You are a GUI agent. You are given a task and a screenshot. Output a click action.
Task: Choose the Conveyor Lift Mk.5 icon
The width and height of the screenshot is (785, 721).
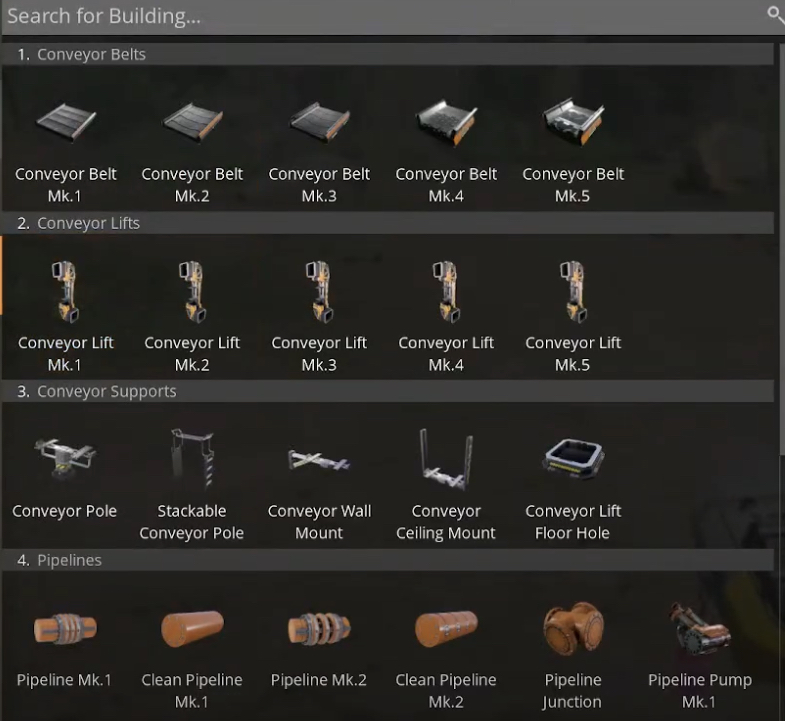(x=573, y=292)
